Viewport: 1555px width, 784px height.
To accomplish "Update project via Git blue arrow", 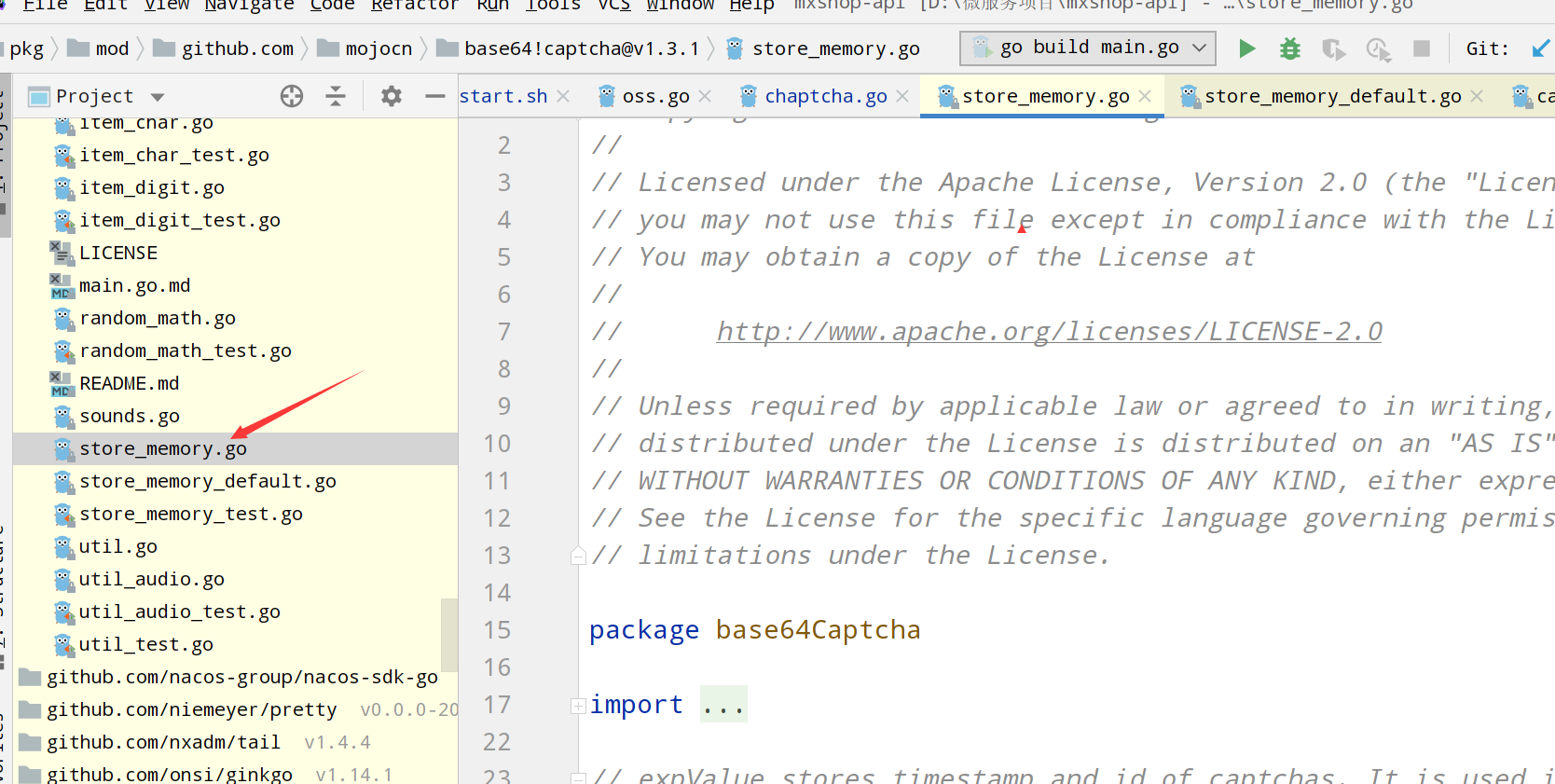I will point(1541,48).
